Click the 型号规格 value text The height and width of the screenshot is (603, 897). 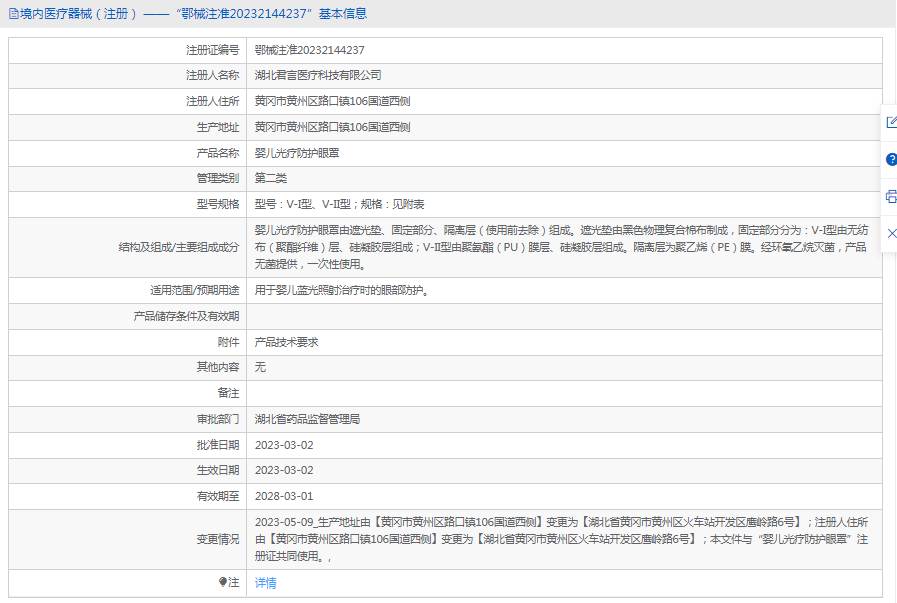click(x=339, y=204)
